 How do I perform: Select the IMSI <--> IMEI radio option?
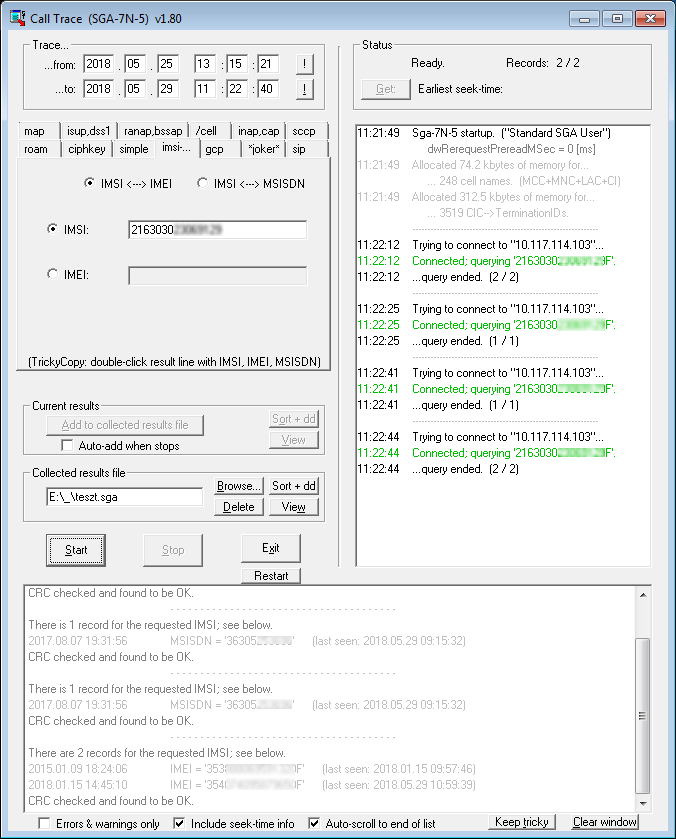pos(90,183)
